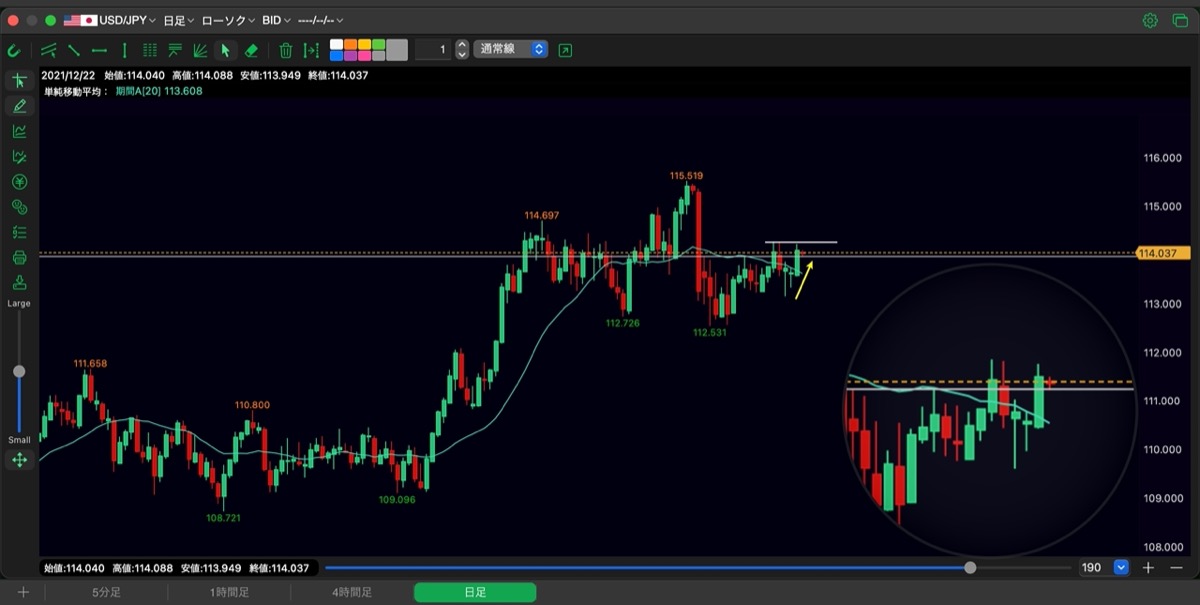Switch to the 5分足 tab
Image resolution: width=1200 pixels, height=605 pixels.
point(106,593)
